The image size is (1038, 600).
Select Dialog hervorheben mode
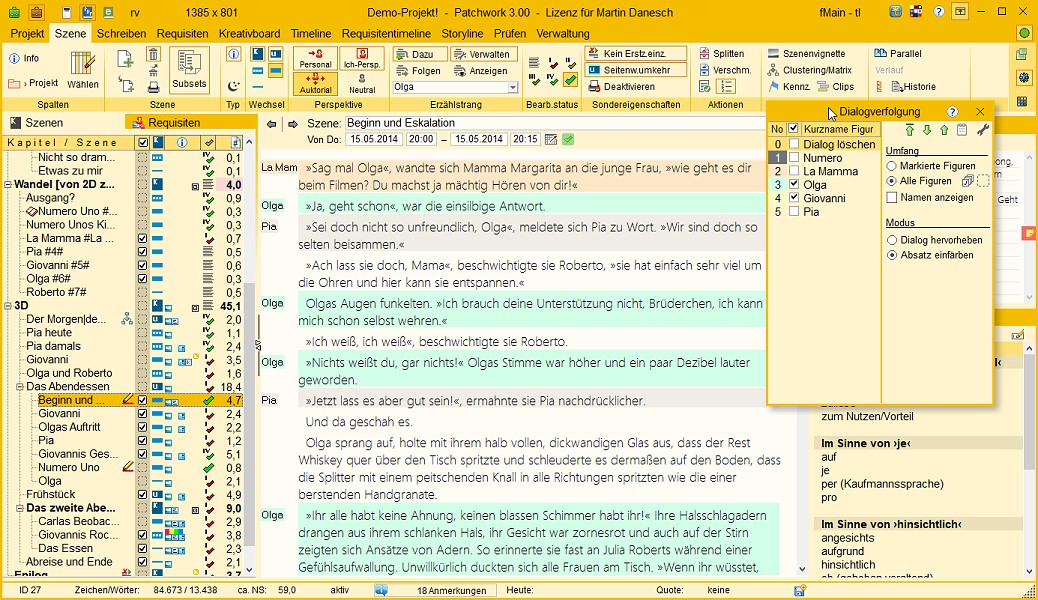point(892,240)
